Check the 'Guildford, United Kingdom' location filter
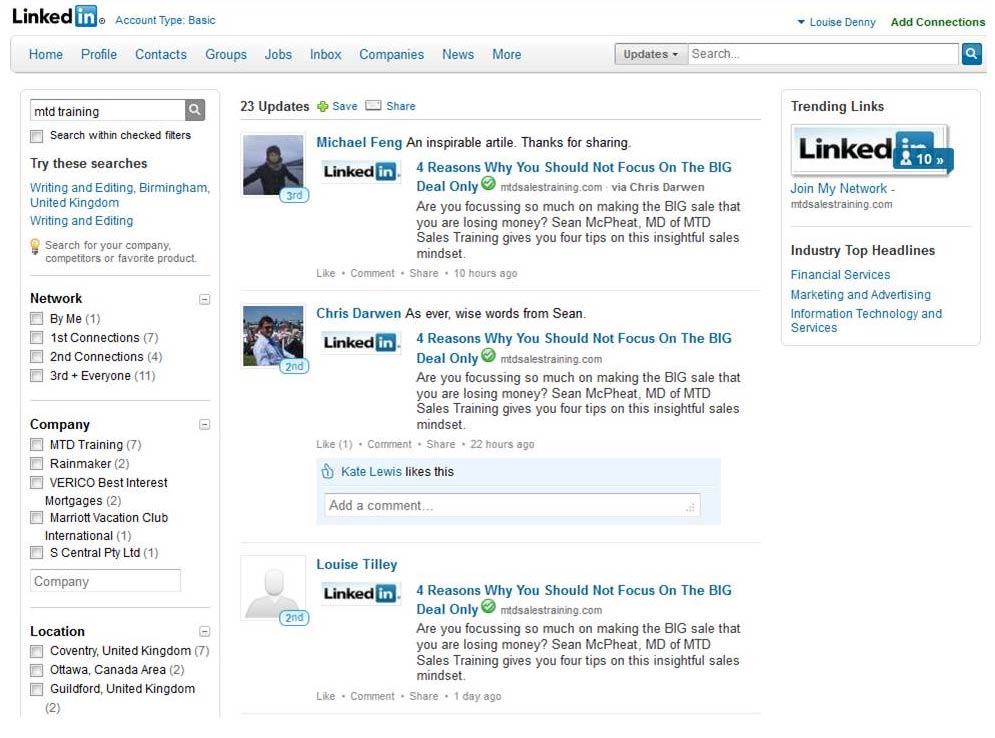 pyautogui.click(x=37, y=689)
